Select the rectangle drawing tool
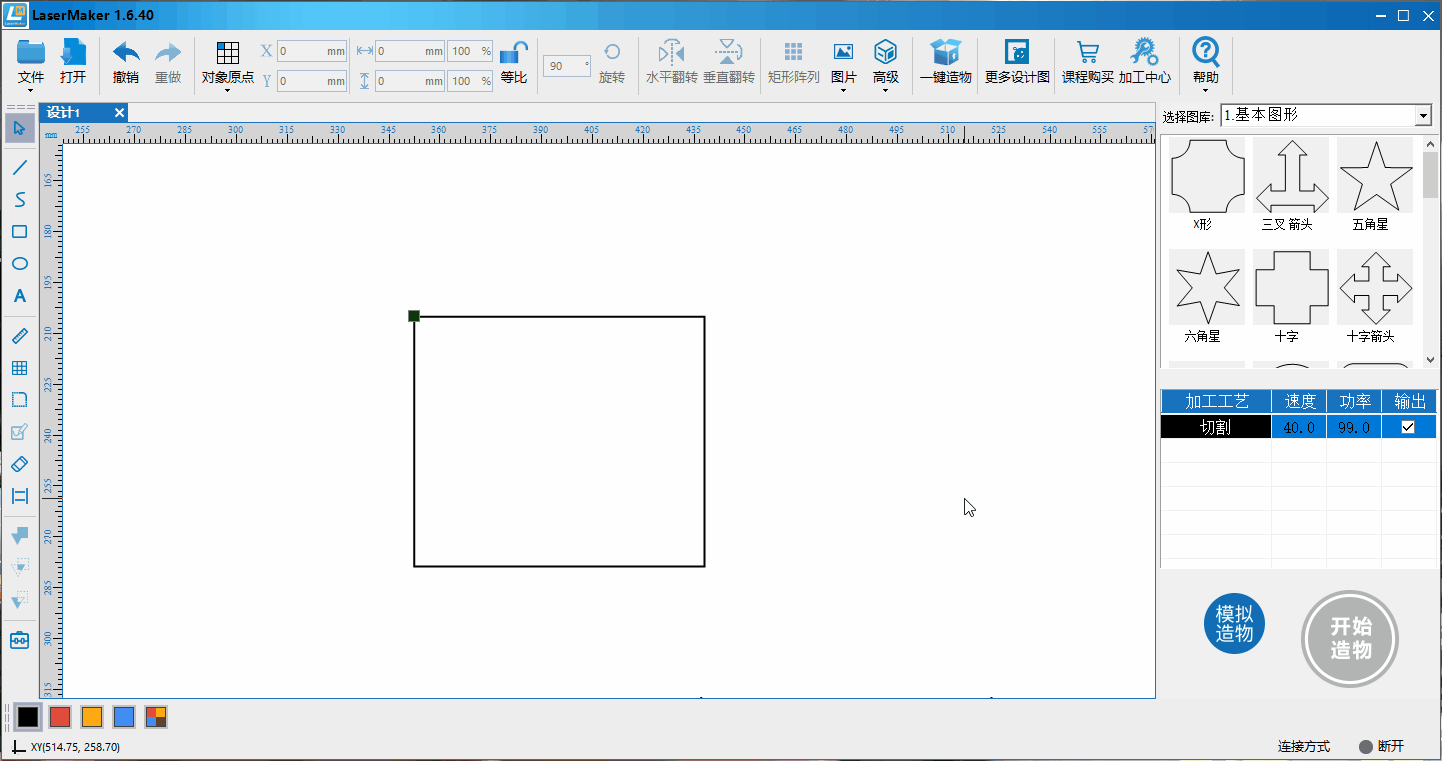The height and width of the screenshot is (761, 1442). coord(19,232)
